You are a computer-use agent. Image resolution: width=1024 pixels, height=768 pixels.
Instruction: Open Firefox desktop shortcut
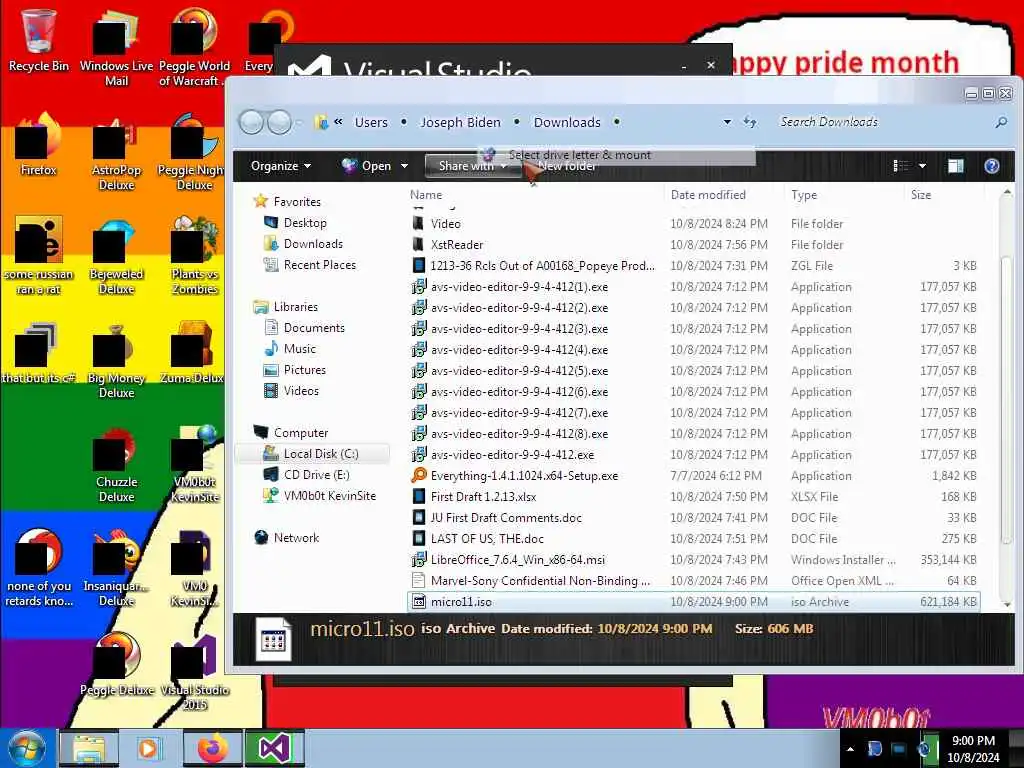click(x=39, y=145)
